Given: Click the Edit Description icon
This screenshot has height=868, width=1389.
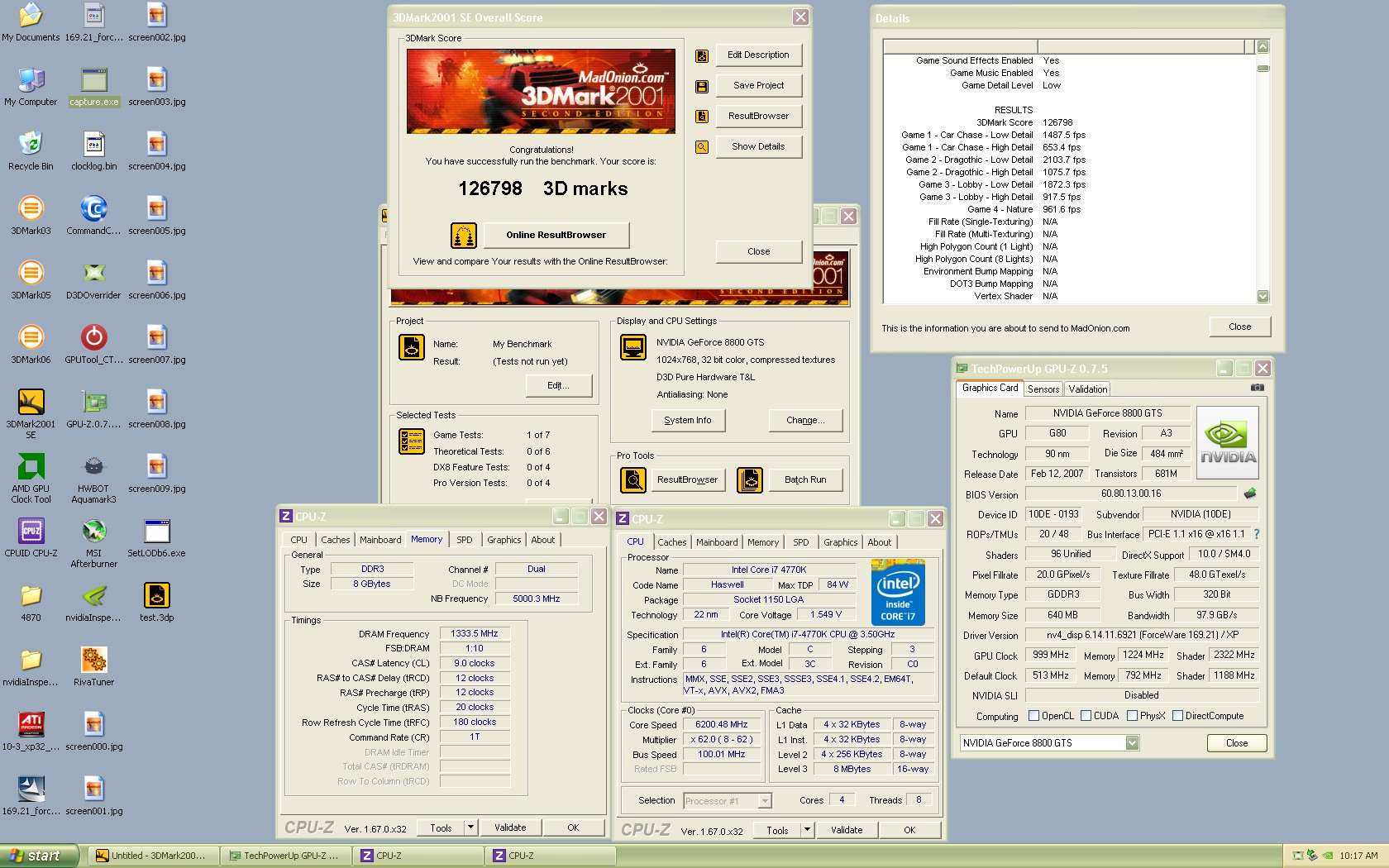Looking at the screenshot, I should point(702,55).
